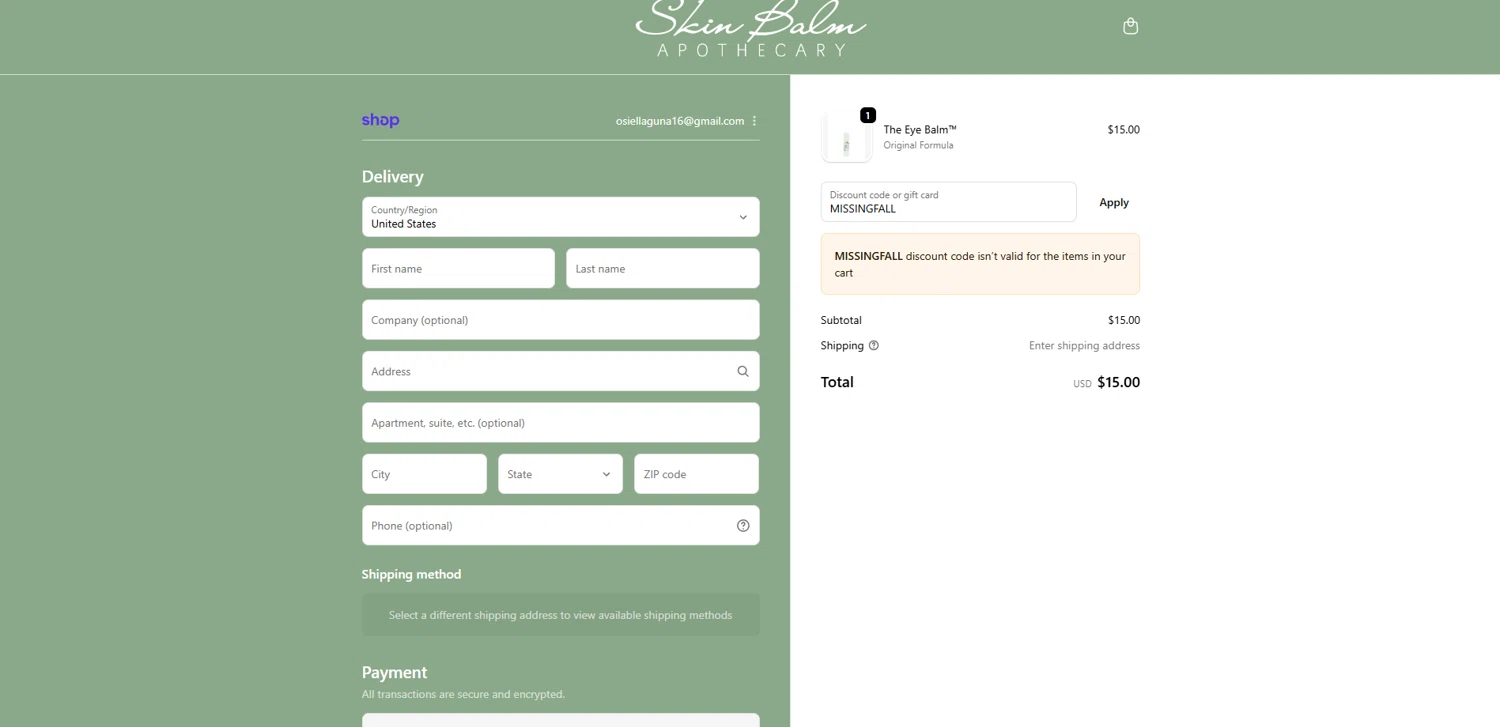Focus the First name field
Viewport: 1500px width, 727px height.
(x=458, y=268)
